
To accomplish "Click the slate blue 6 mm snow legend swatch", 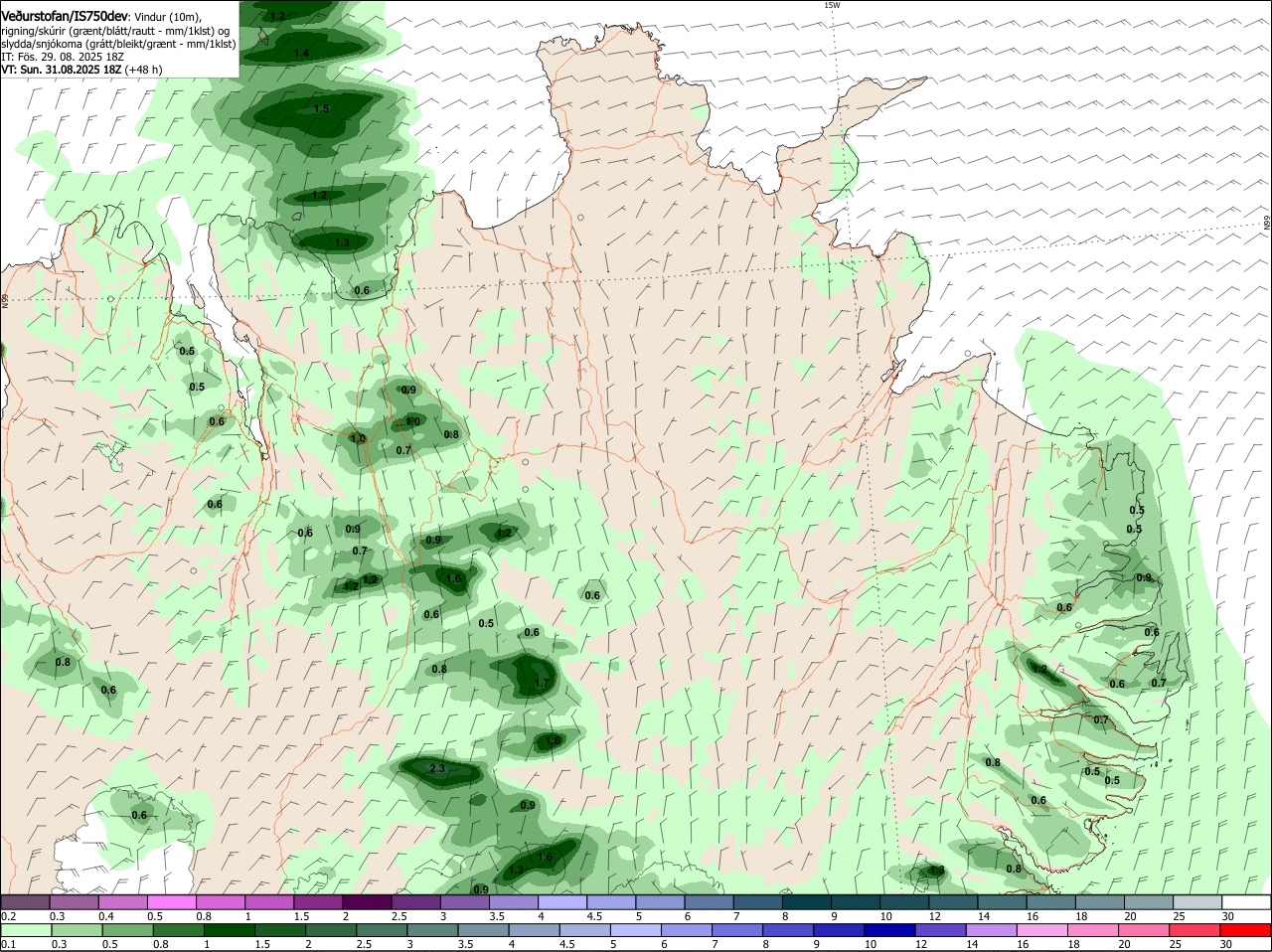I will coord(709,902).
